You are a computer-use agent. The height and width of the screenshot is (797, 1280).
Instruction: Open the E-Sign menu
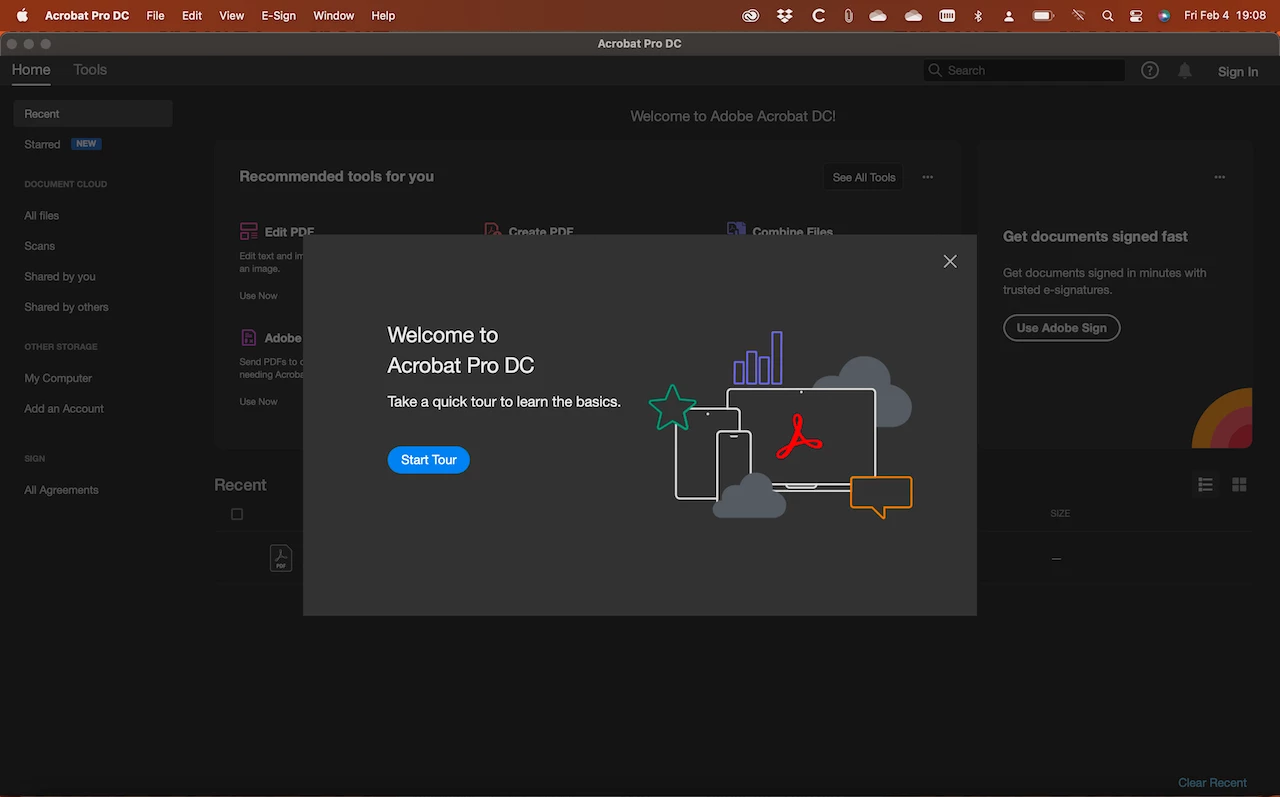pyautogui.click(x=279, y=16)
